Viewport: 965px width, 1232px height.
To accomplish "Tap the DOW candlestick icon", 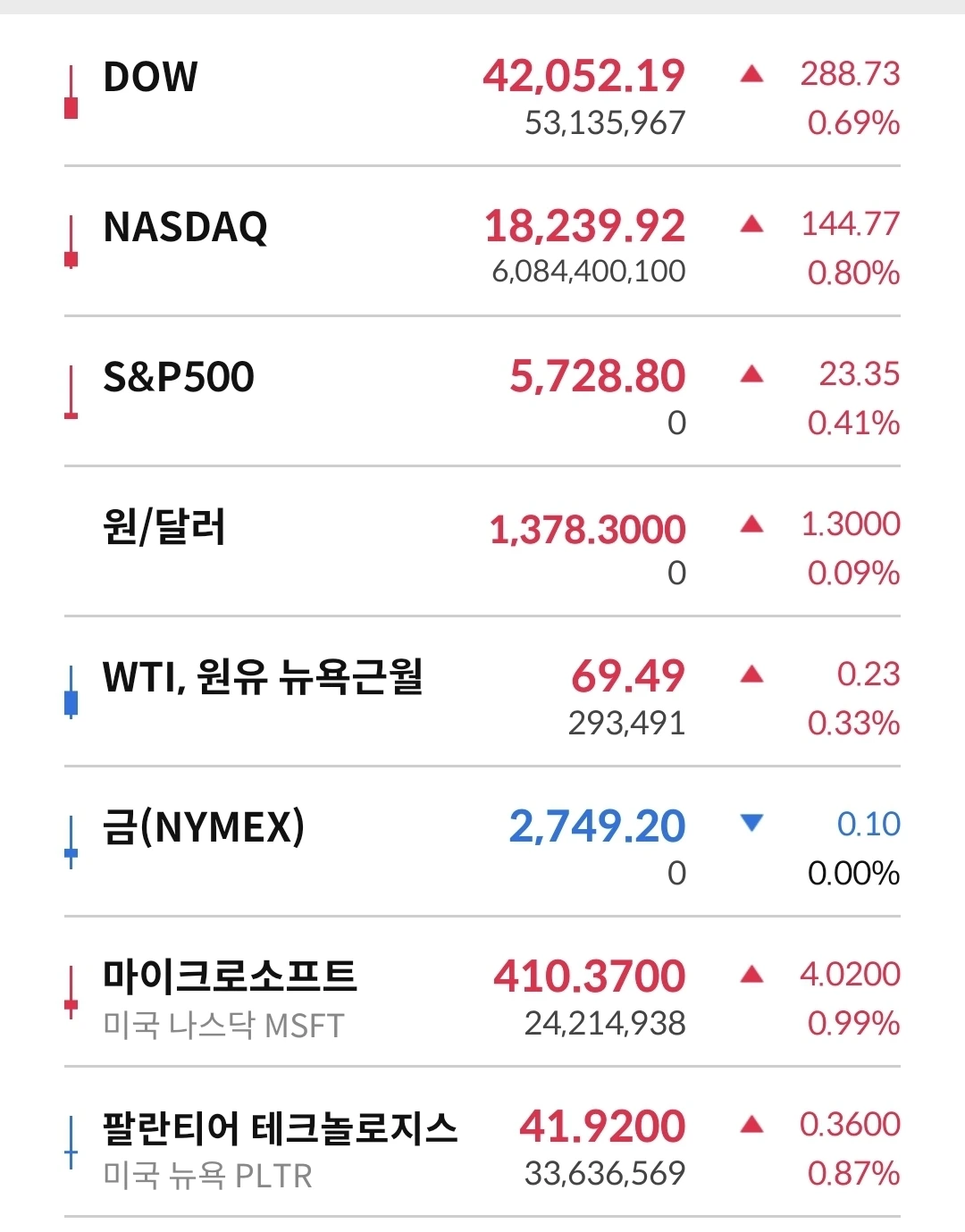I will point(71,92).
